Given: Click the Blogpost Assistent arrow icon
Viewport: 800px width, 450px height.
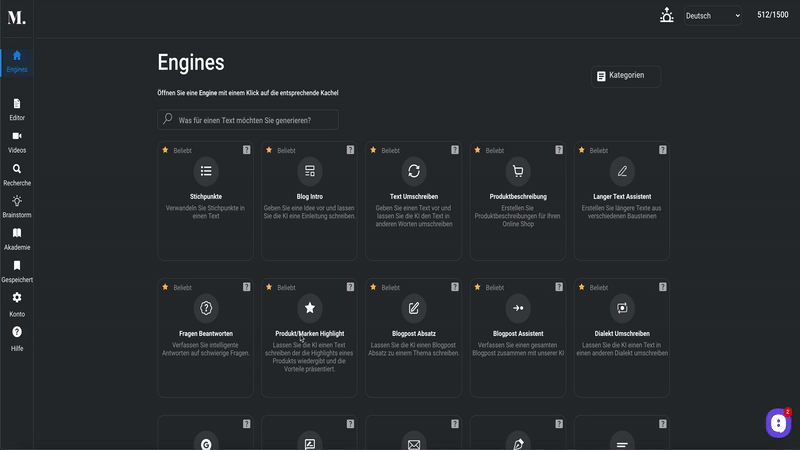Looking at the screenshot, I should click(x=518, y=308).
